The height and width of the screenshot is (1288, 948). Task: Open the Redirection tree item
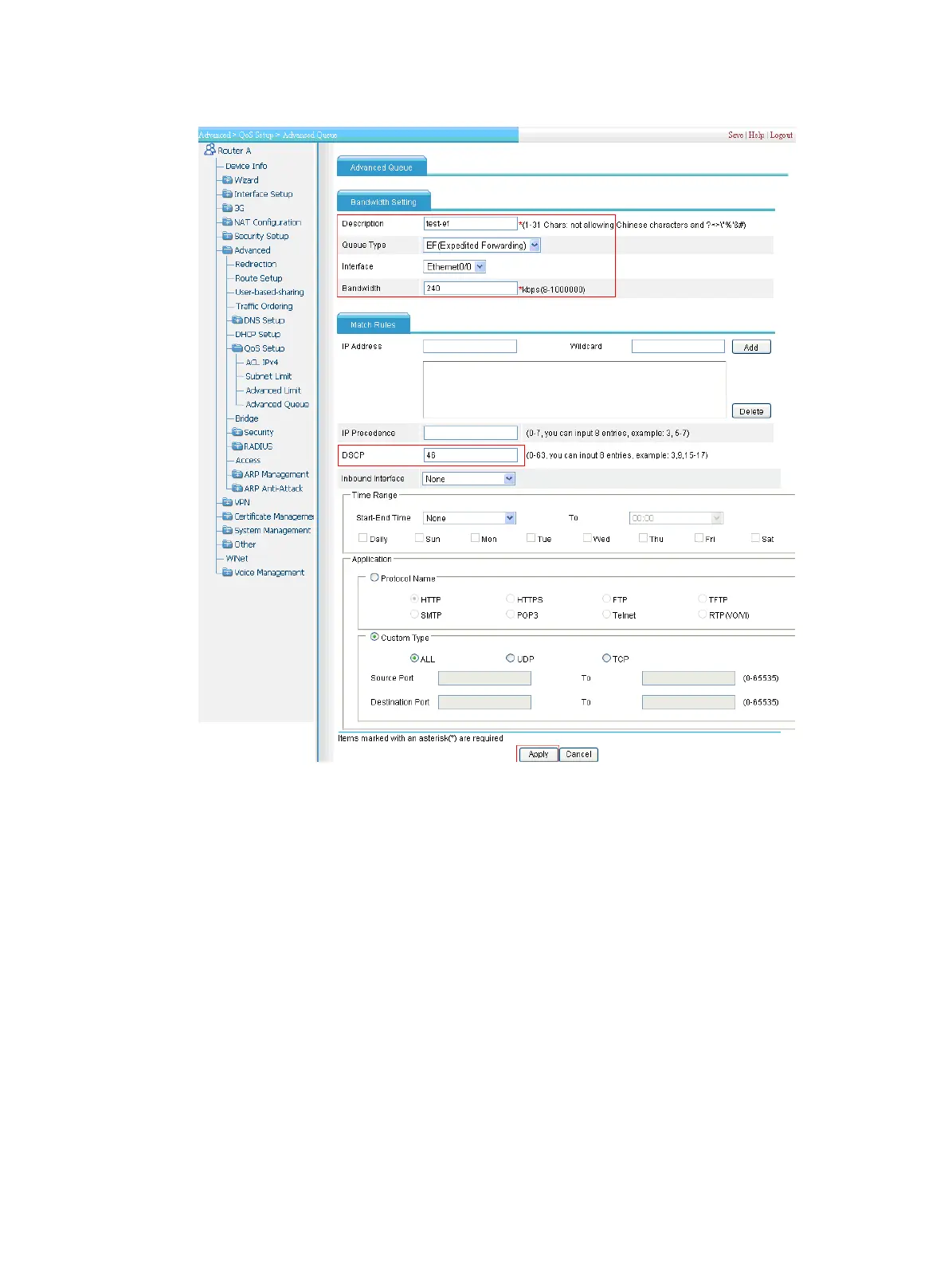[256, 264]
